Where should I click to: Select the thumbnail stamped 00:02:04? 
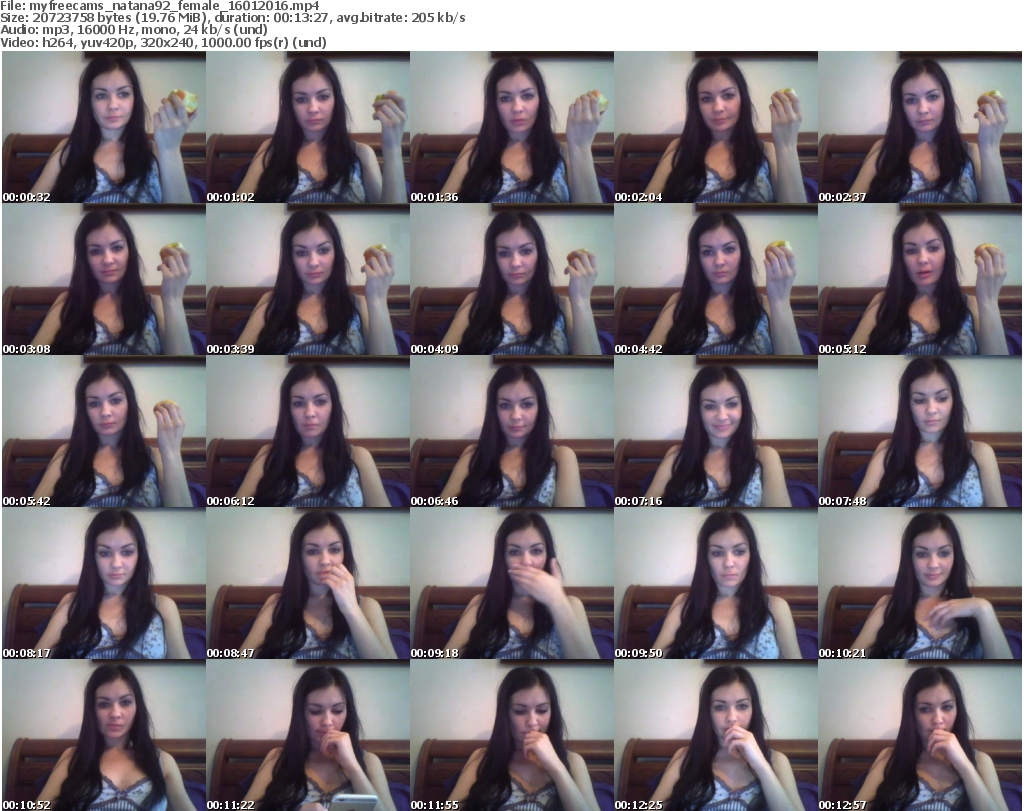tap(716, 127)
